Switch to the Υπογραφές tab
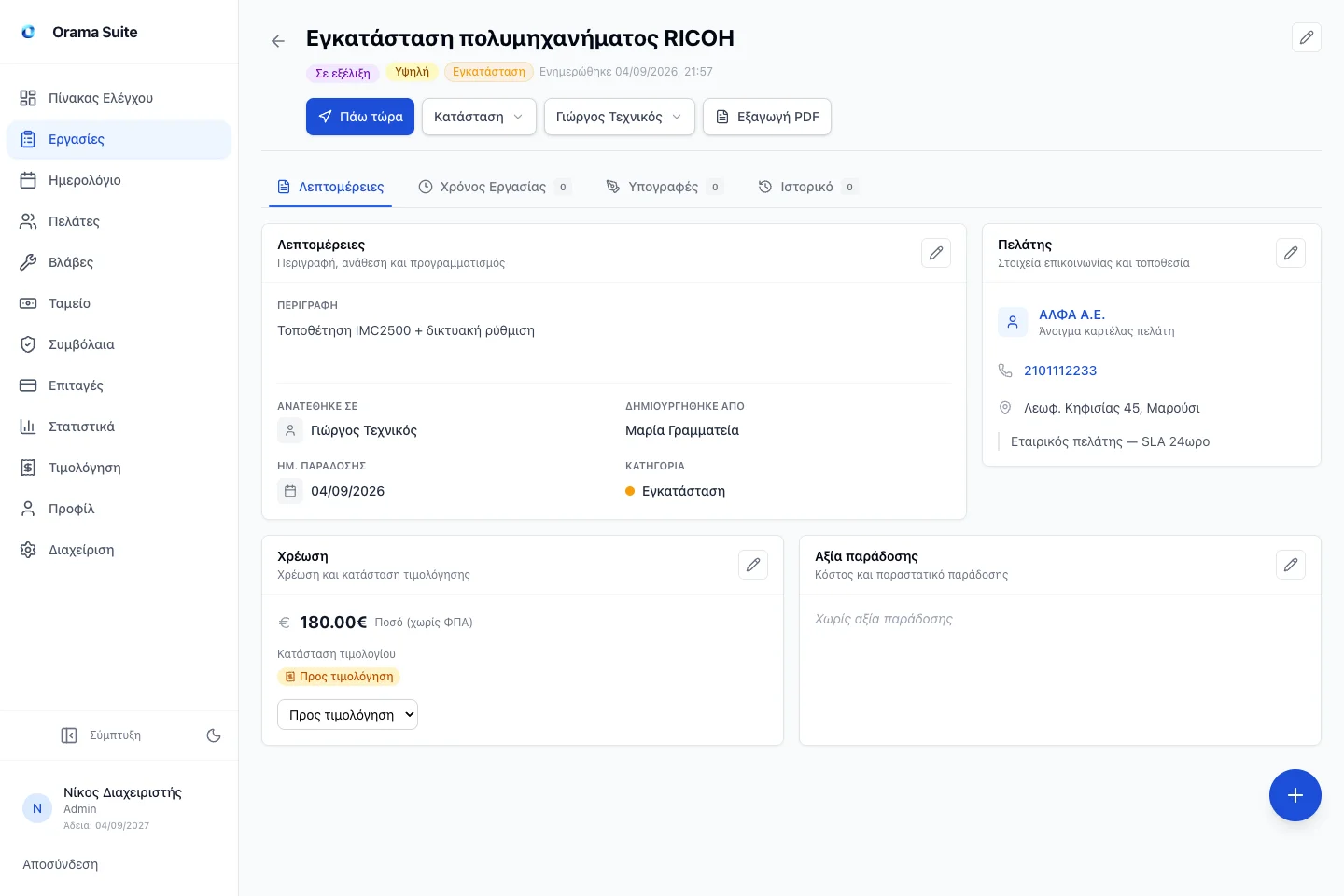 [x=665, y=187]
